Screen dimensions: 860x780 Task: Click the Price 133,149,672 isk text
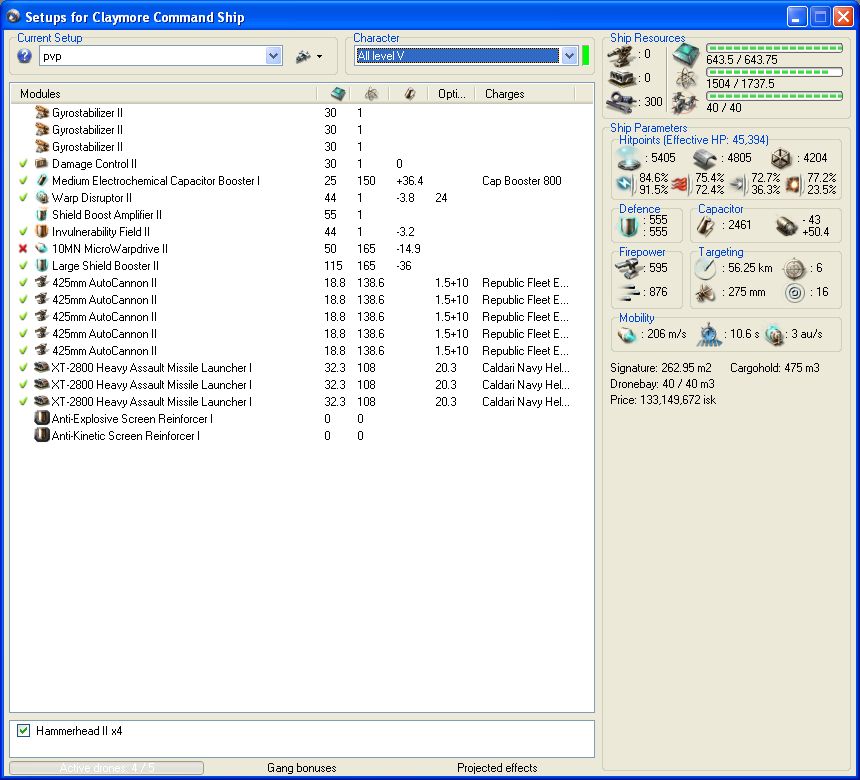tap(663, 400)
